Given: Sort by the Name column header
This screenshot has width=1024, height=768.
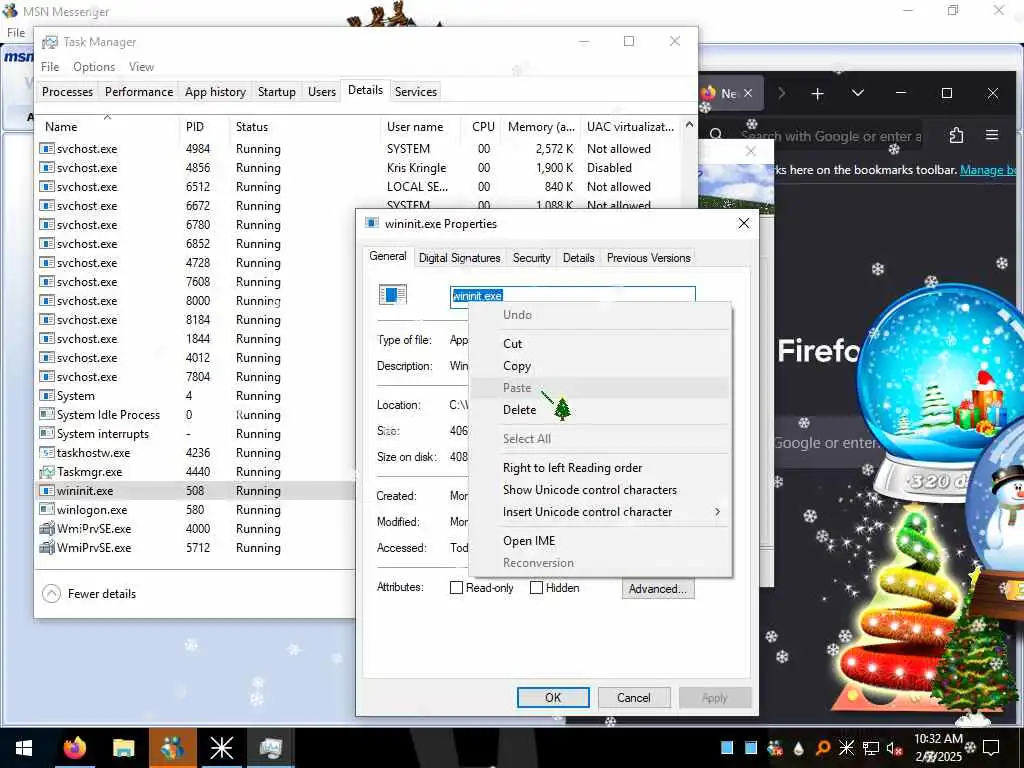Looking at the screenshot, I should pyautogui.click(x=61, y=127).
